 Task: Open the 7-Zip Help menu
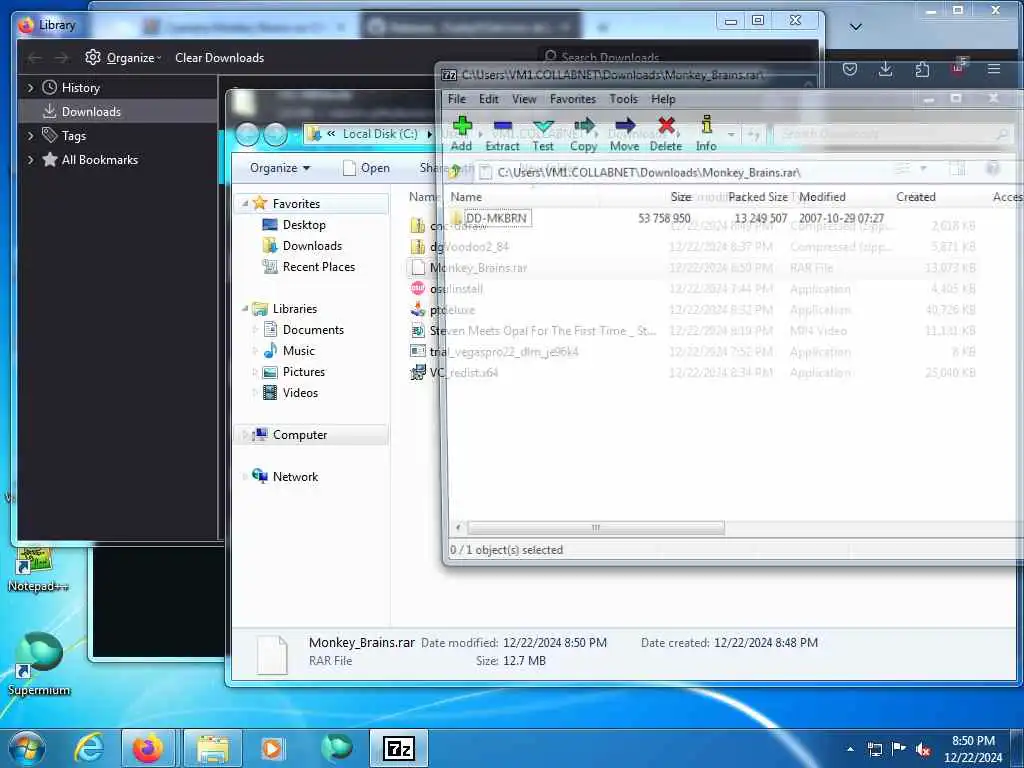click(x=663, y=99)
